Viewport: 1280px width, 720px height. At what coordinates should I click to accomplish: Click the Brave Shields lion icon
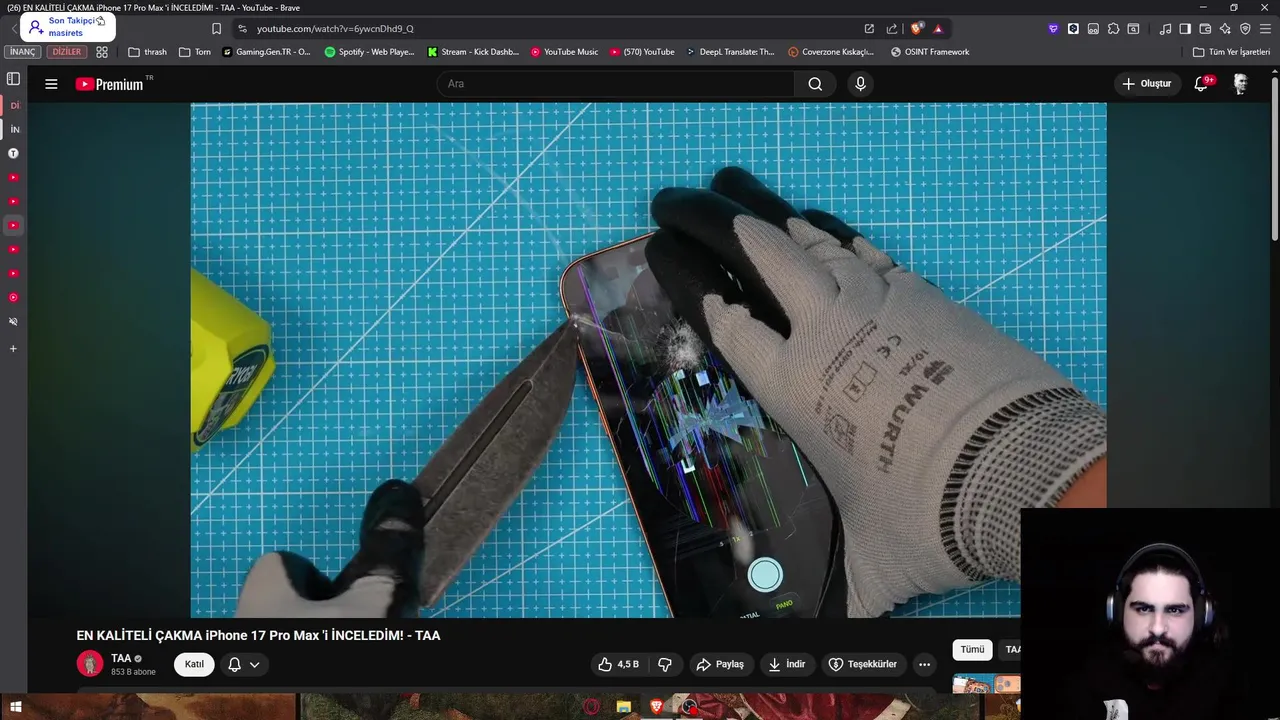click(x=916, y=28)
